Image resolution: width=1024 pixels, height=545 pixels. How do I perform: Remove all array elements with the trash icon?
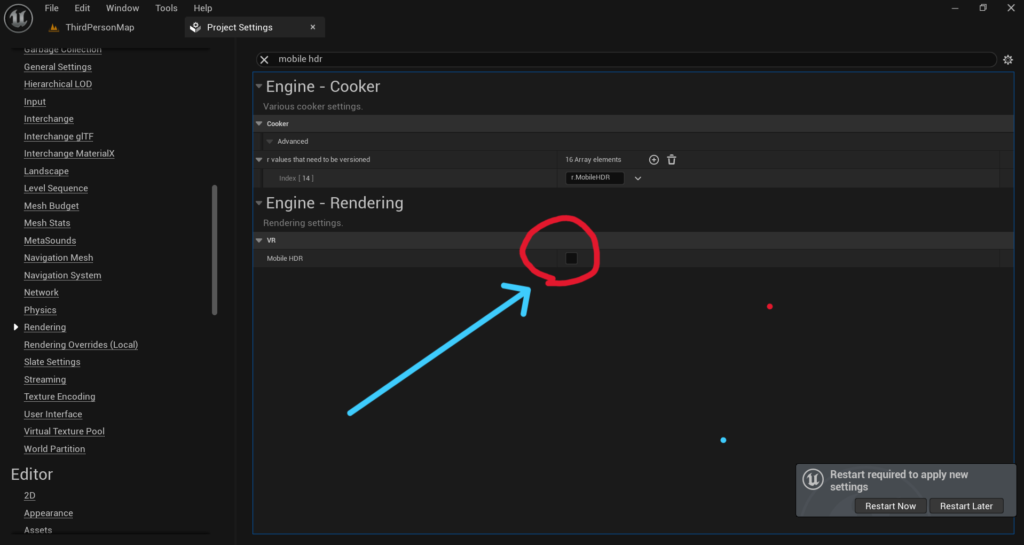coord(671,160)
